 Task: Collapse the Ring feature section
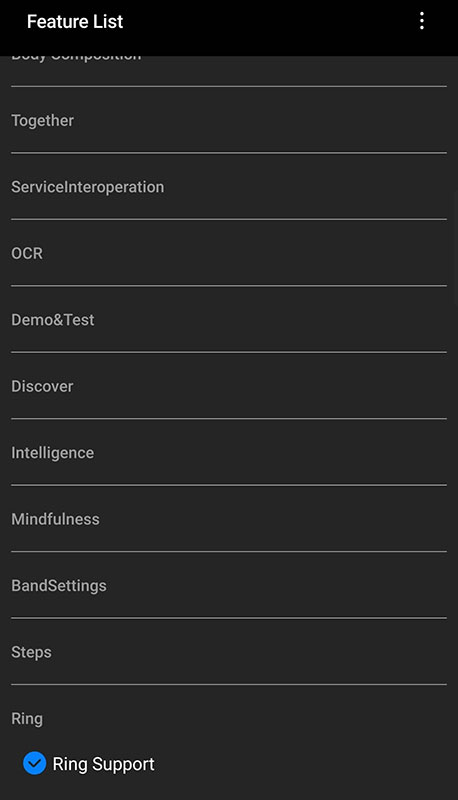(229, 718)
